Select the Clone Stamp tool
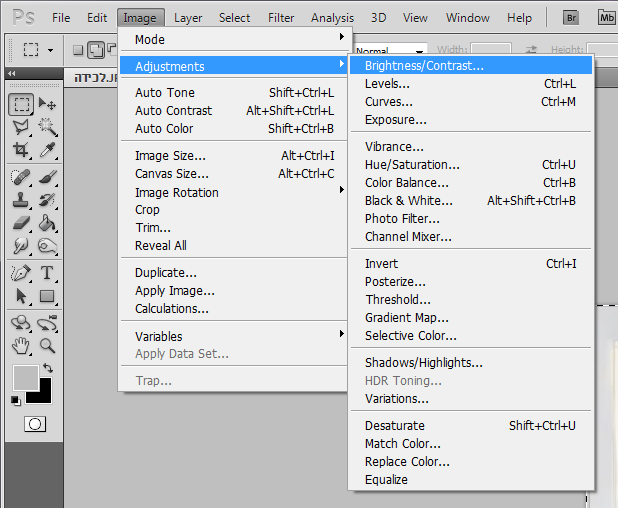 (21, 200)
